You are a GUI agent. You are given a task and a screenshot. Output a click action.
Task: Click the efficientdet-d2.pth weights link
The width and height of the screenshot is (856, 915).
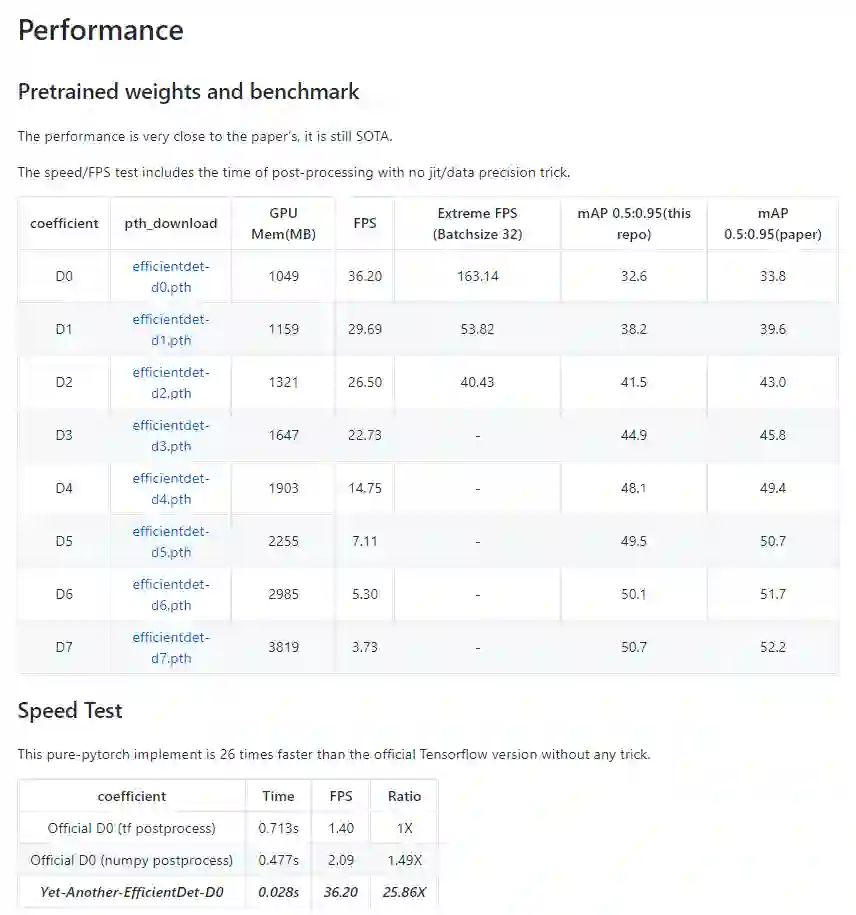point(171,382)
